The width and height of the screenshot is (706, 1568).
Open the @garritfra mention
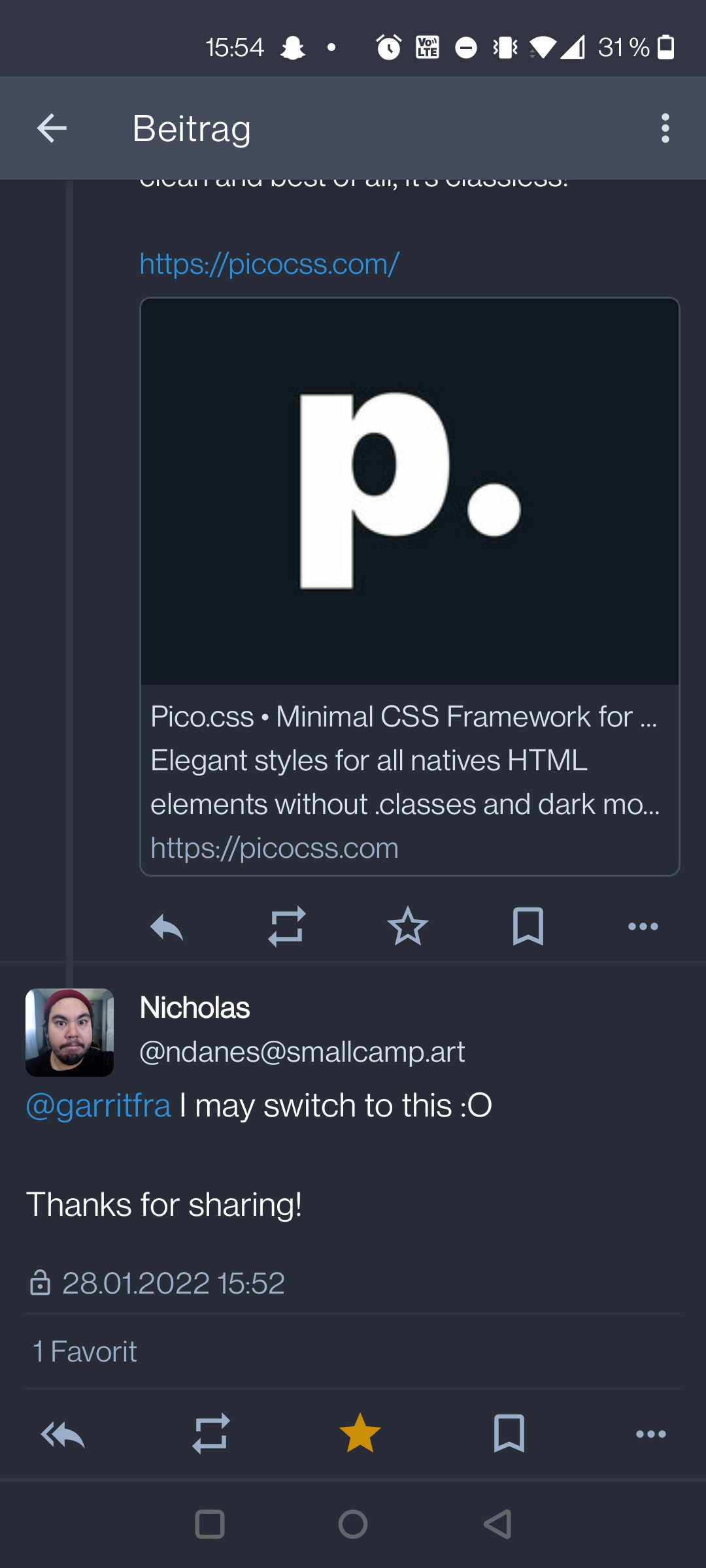(98, 1105)
